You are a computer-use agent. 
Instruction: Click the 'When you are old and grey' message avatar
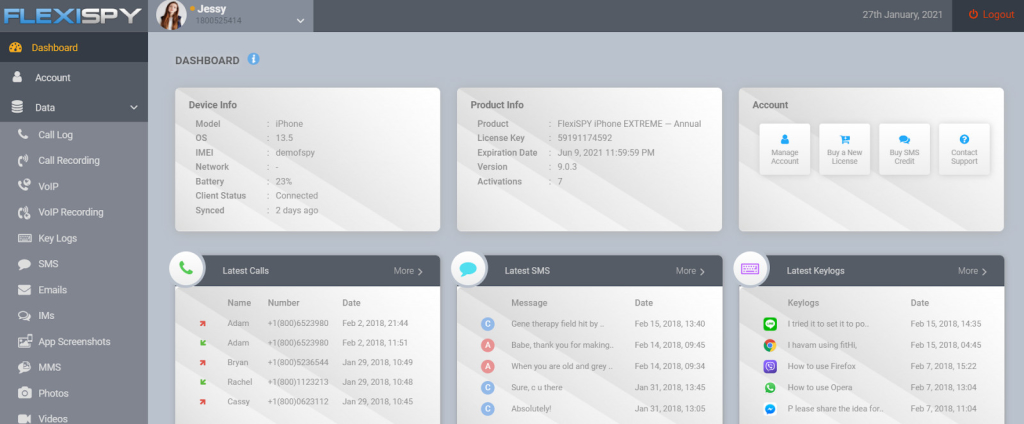coord(487,367)
